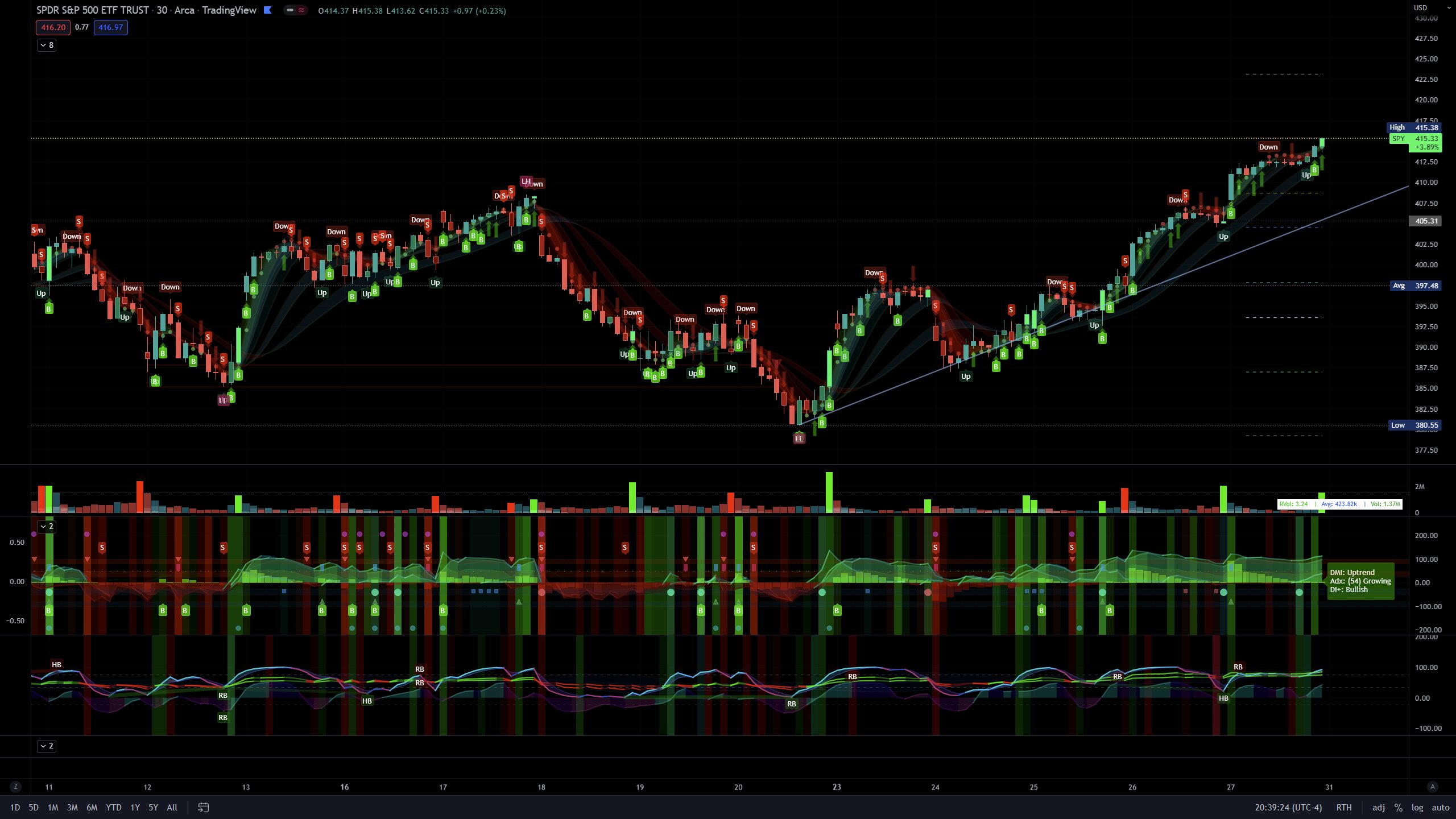
Task: Click the Z timezone button at bottom left
Action: point(15,787)
